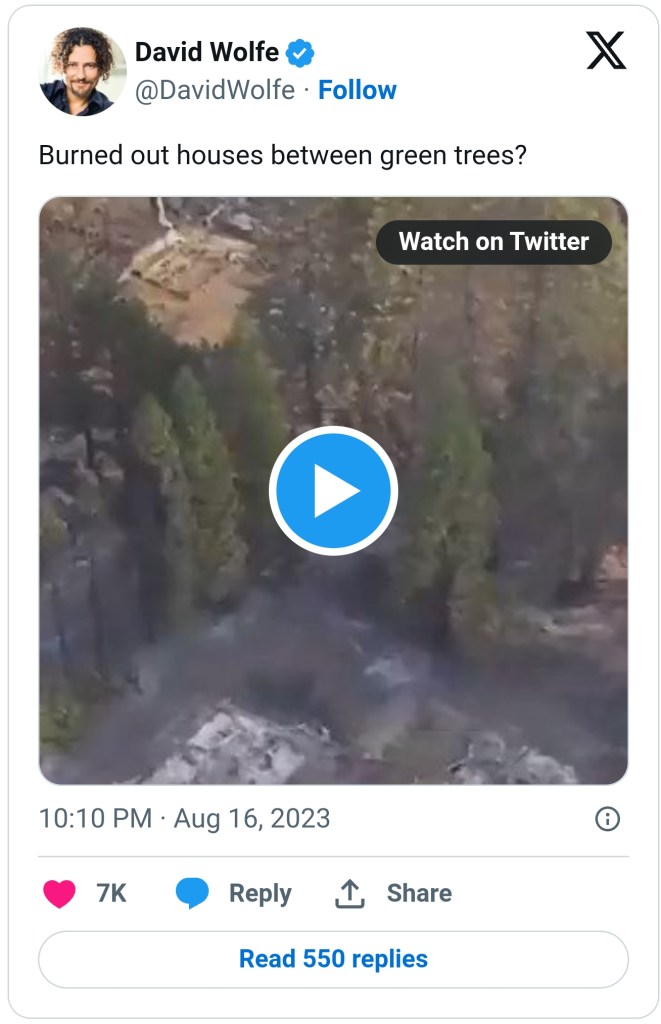661x1024 pixels.
Task: Open the Read 550 replies button
Action: (x=333, y=959)
